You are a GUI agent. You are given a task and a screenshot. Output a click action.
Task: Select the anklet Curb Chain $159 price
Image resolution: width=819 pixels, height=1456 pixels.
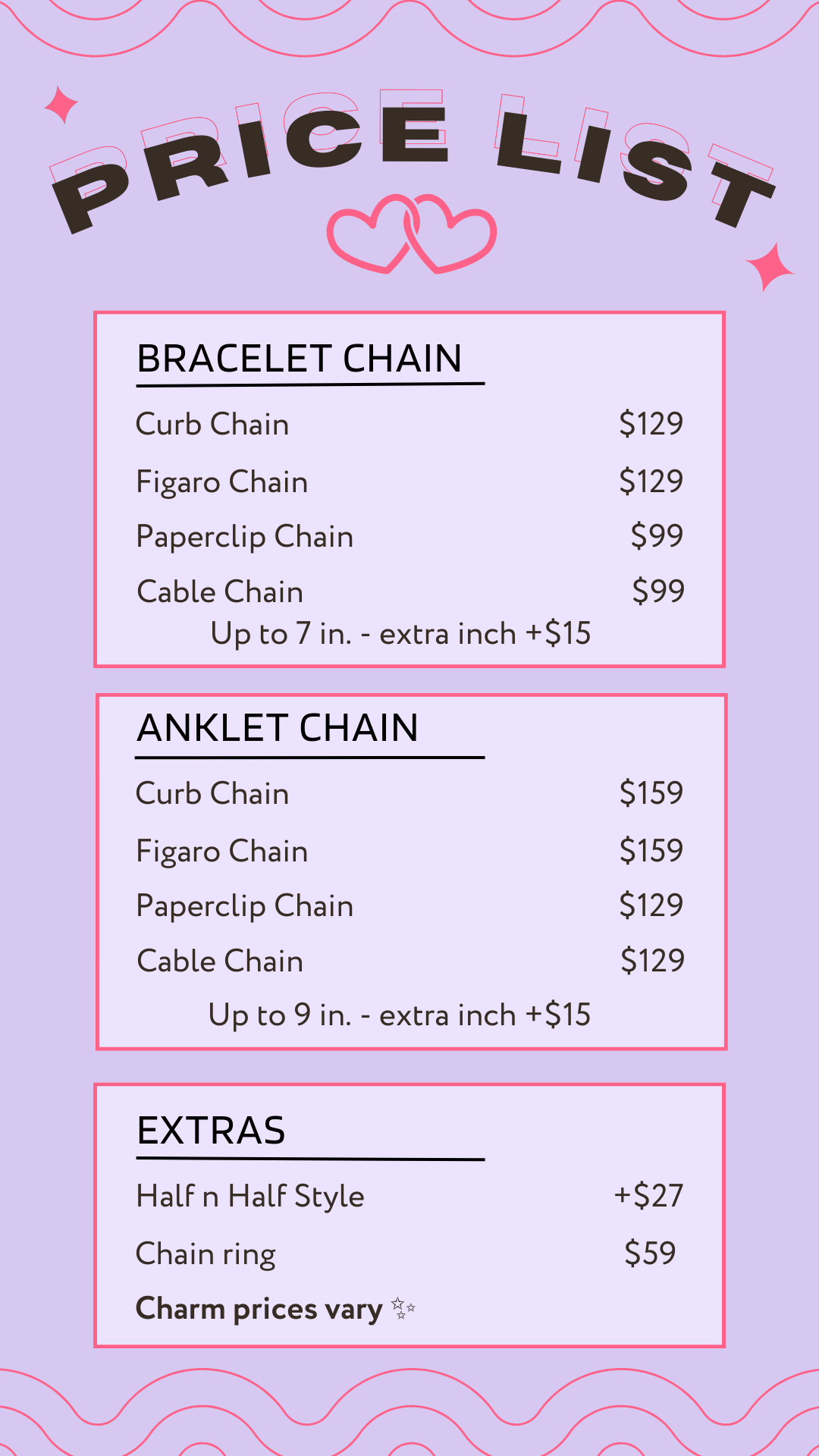651,793
